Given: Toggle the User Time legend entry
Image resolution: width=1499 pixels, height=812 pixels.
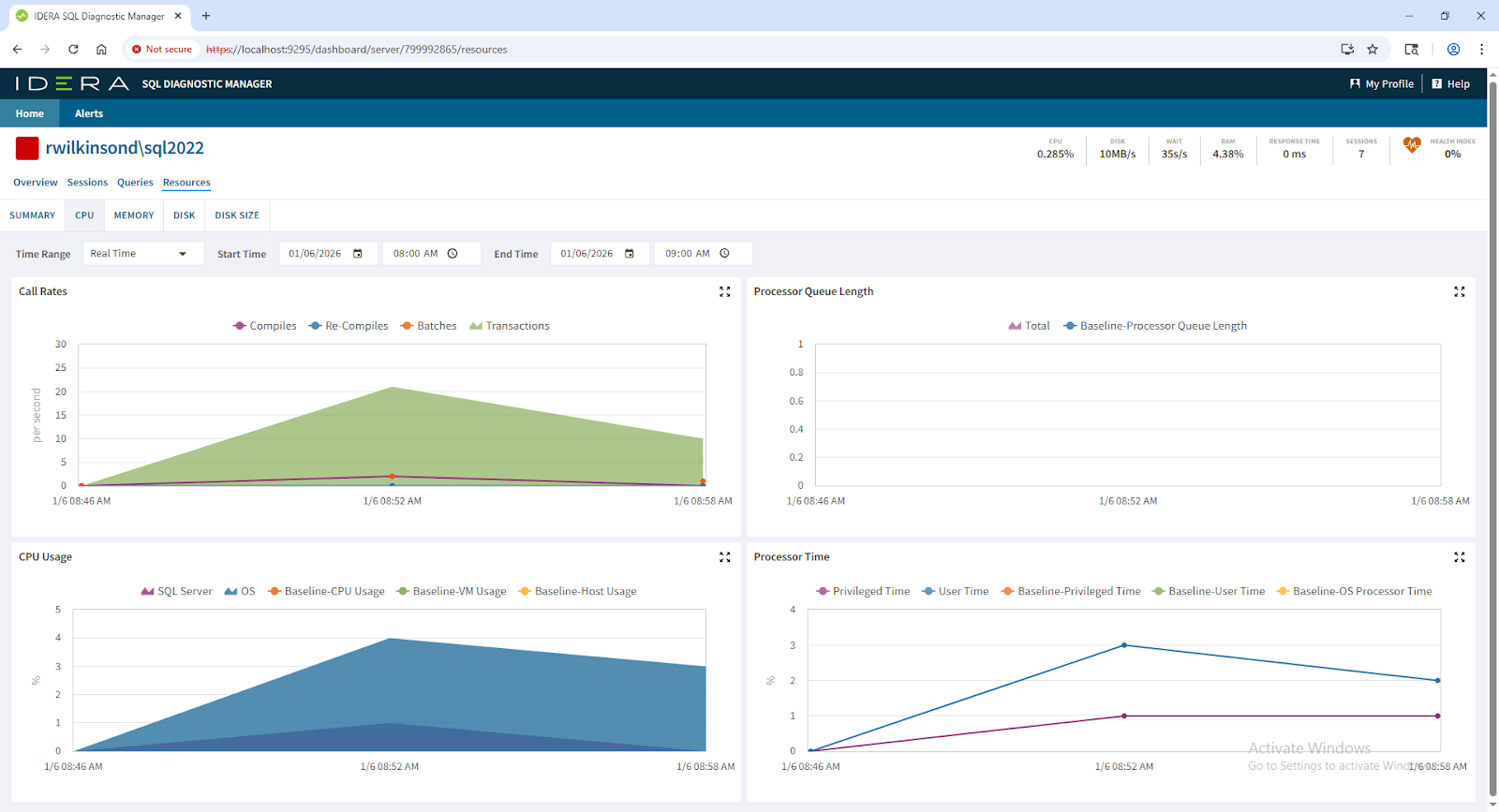Looking at the screenshot, I should click(x=962, y=592).
